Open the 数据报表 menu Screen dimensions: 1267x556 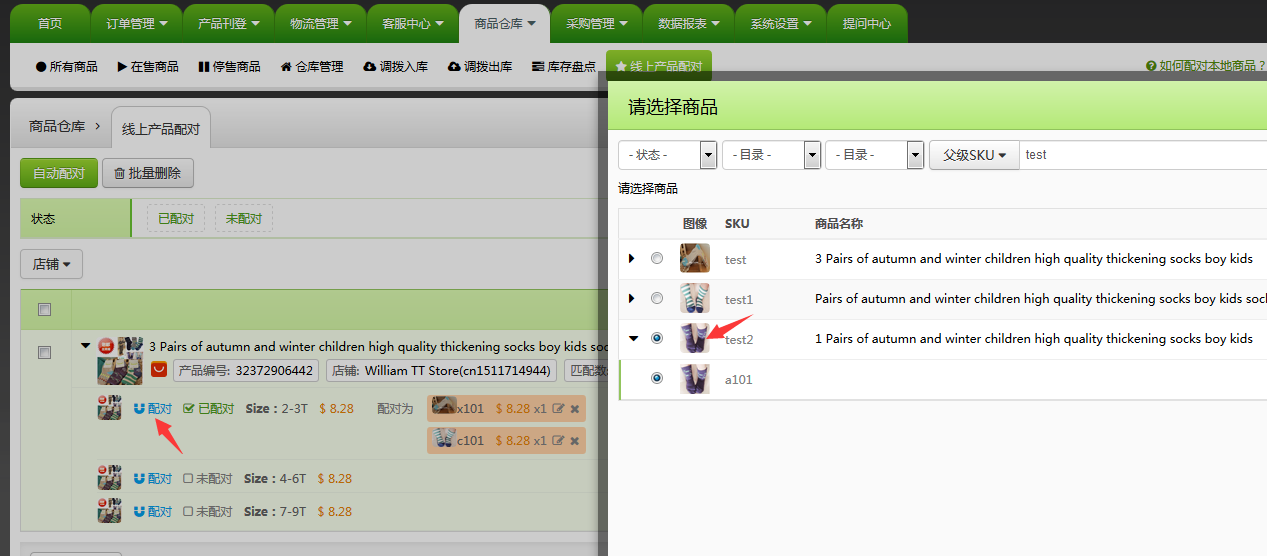689,23
